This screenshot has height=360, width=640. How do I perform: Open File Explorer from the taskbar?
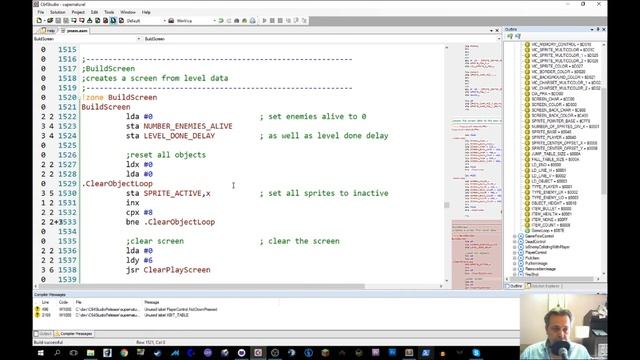pyautogui.click(x=91, y=353)
